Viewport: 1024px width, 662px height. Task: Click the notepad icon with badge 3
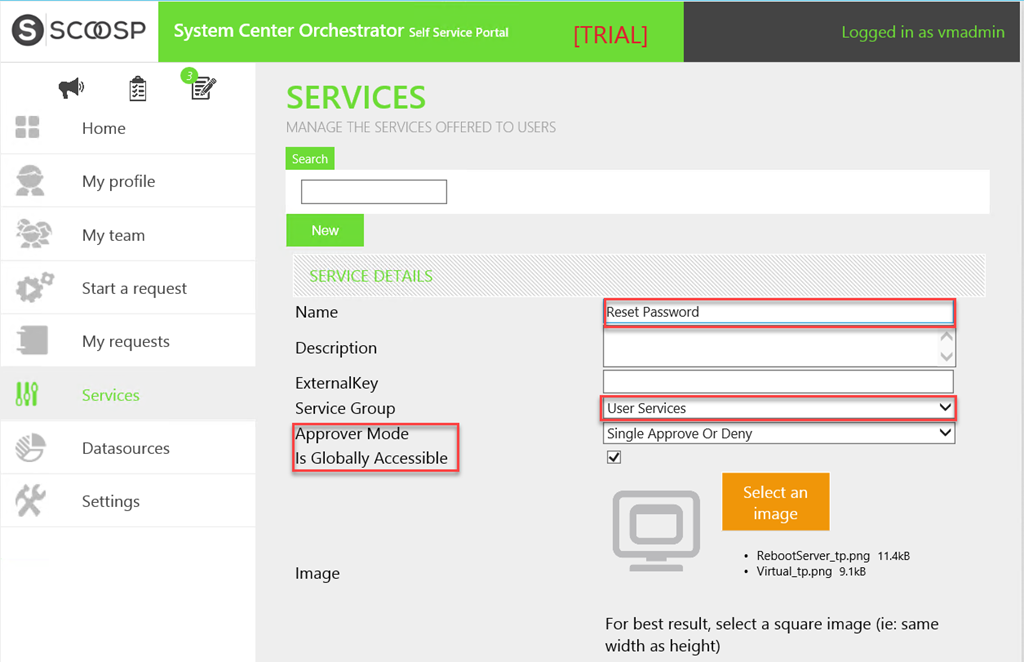203,88
